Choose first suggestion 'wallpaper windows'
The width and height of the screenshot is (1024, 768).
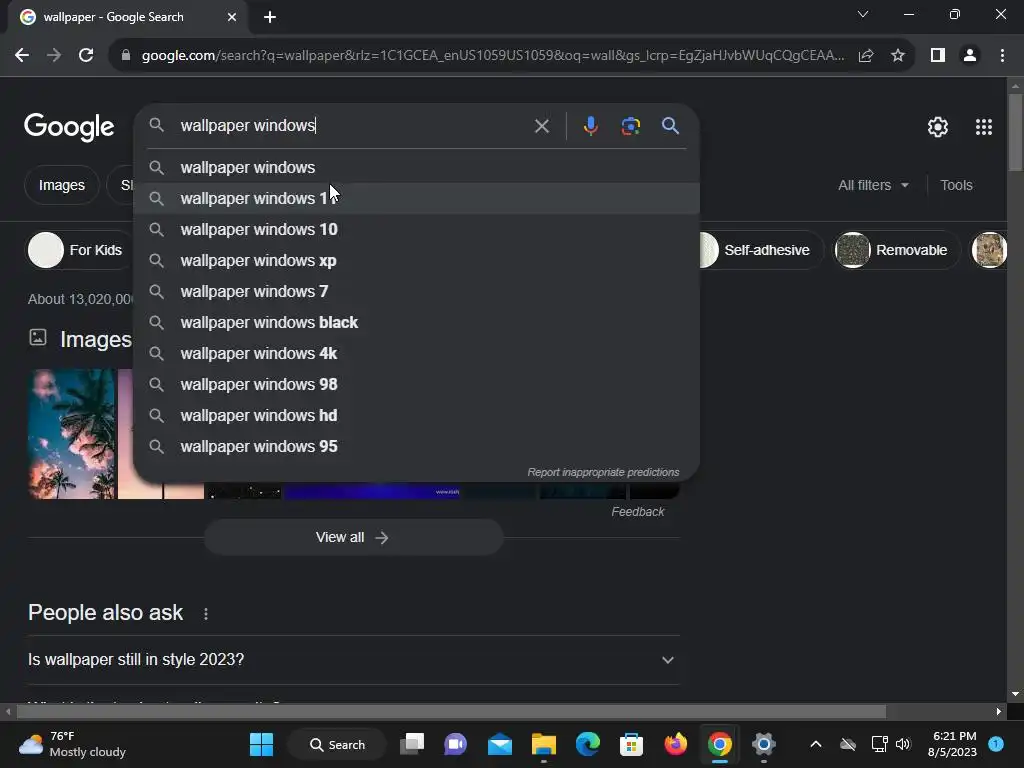[x=416, y=167]
